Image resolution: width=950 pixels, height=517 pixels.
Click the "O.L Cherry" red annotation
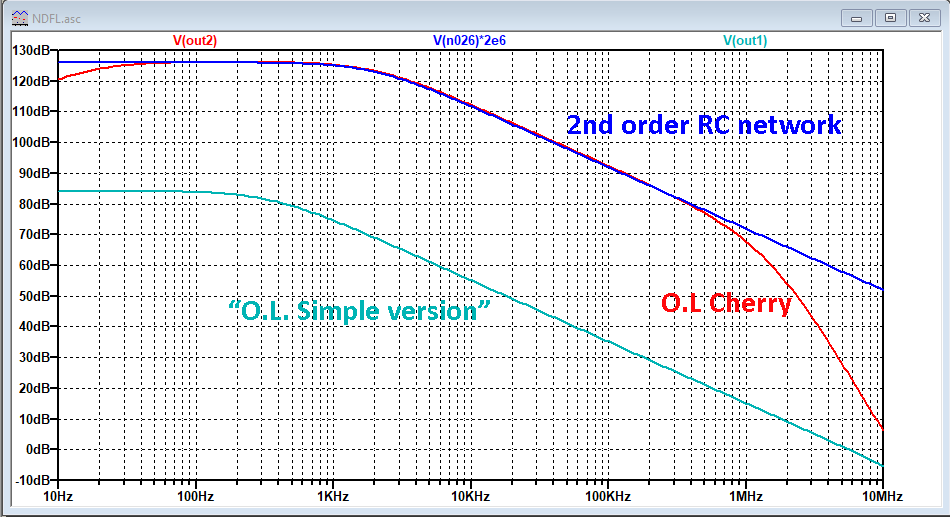726,303
